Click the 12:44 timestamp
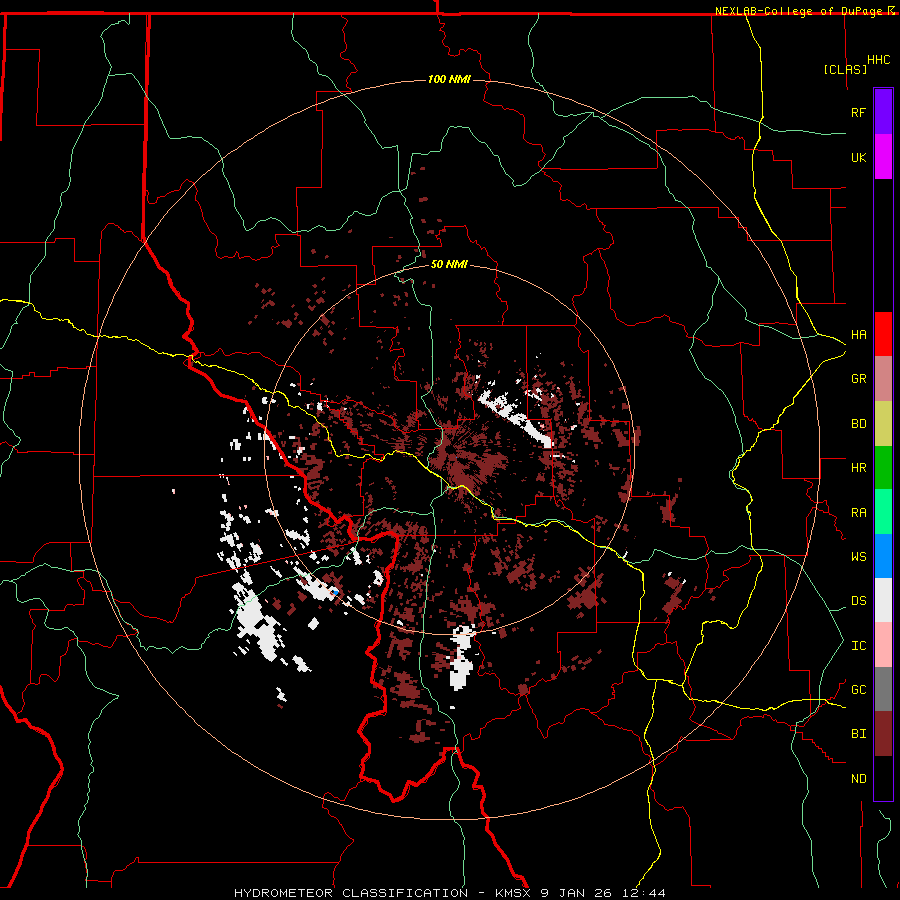Viewport: 900px width, 900px height. pyautogui.click(x=645, y=893)
